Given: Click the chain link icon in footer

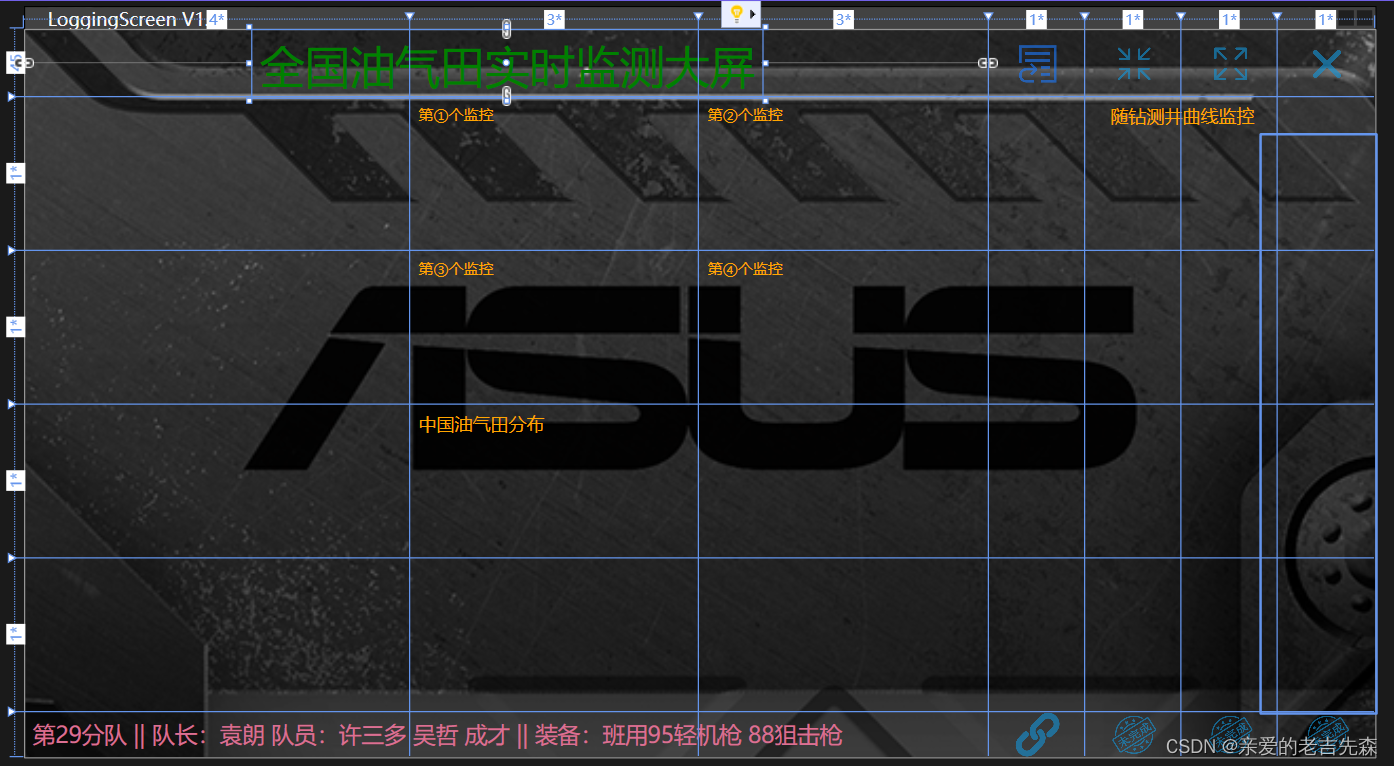Looking at the screenshot, I should (1037, 734).
